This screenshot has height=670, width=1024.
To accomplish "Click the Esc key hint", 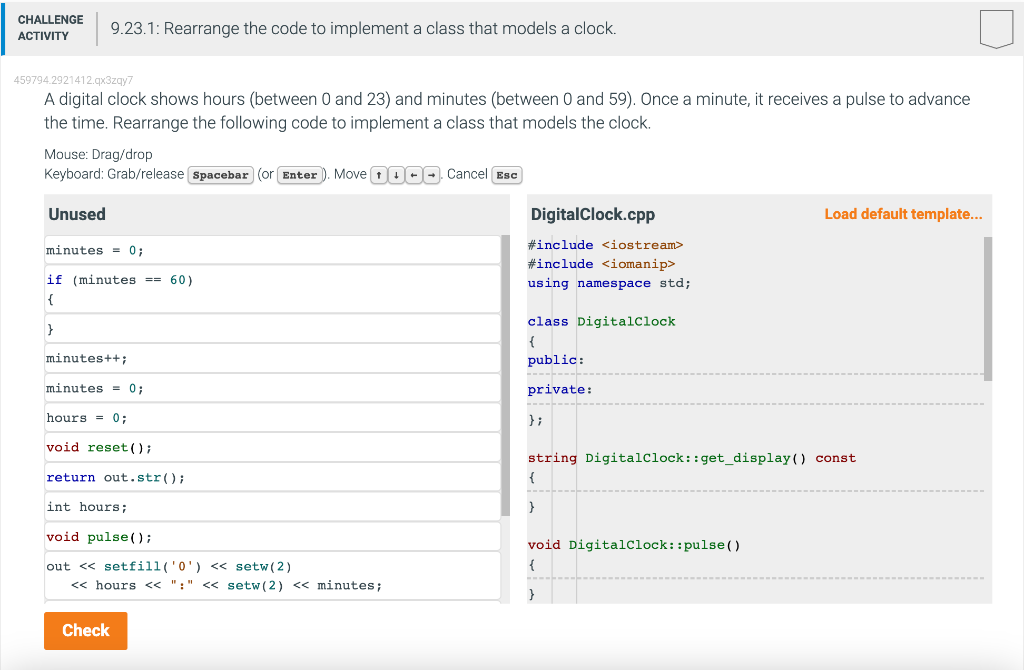I will pyautogui.click(x=507, y=175).
